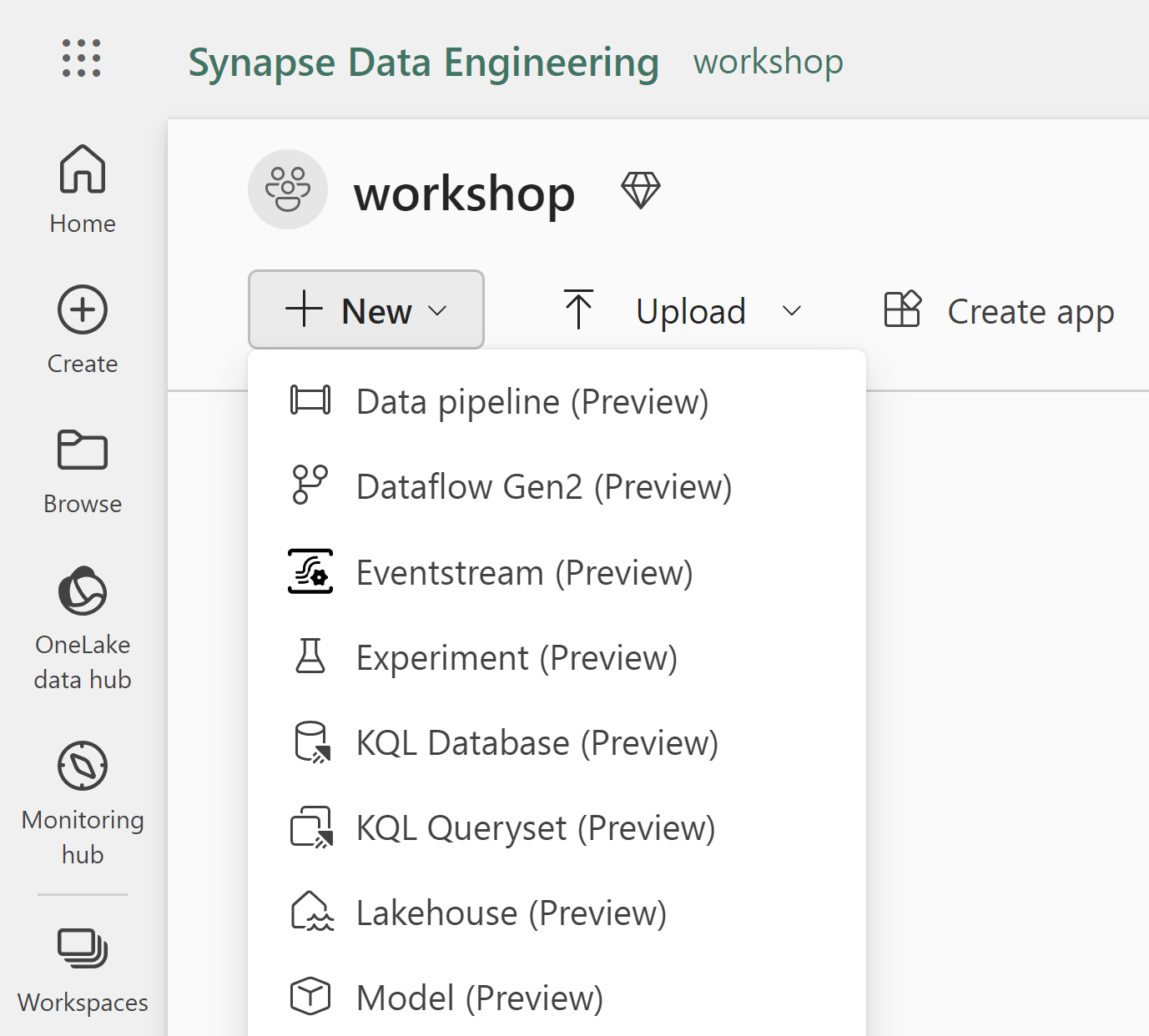Click the Create app button label
This screenshot has height=1036, width=1149.
1031,312
